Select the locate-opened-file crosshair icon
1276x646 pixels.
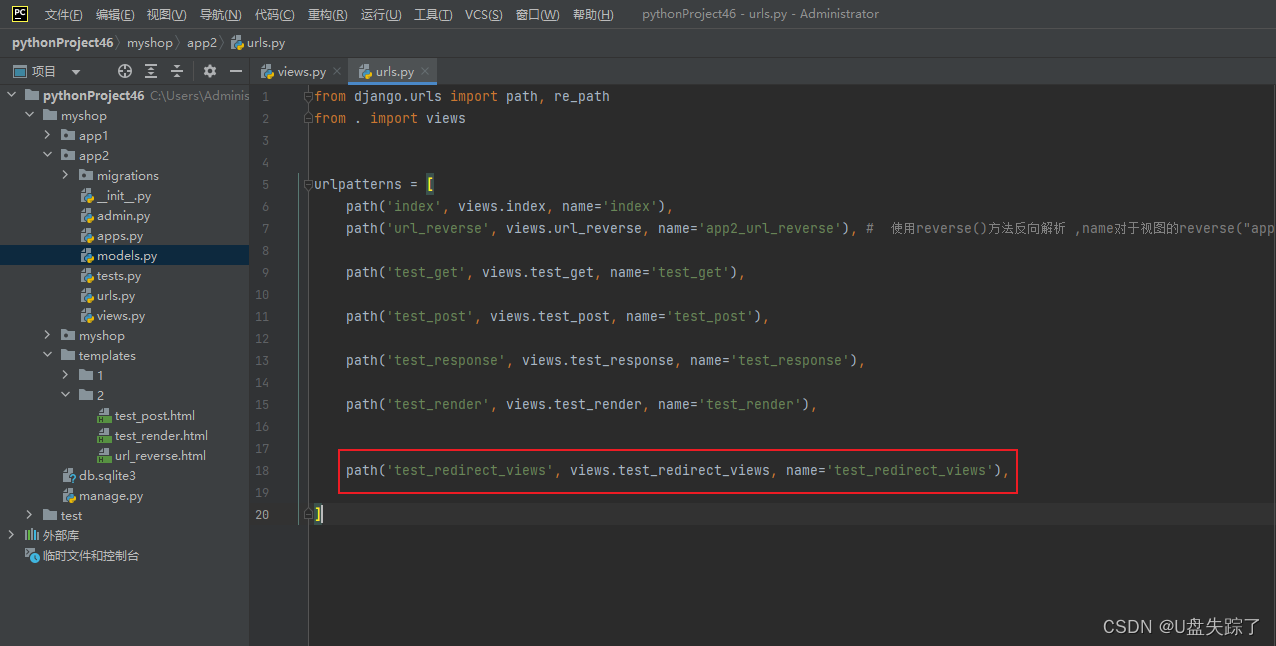click(124, 71)
